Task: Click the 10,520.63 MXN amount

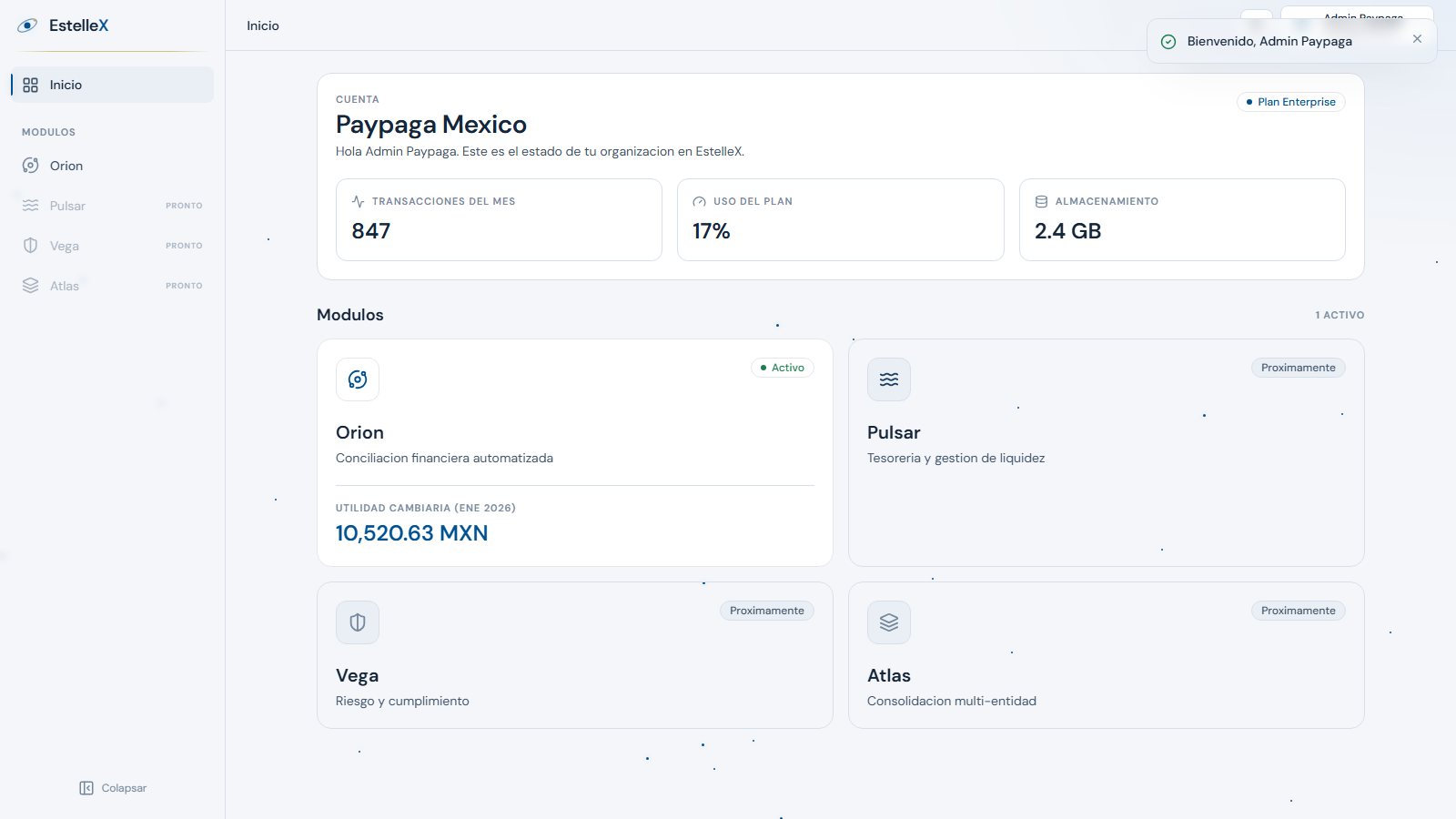Action: click(411, 533)
